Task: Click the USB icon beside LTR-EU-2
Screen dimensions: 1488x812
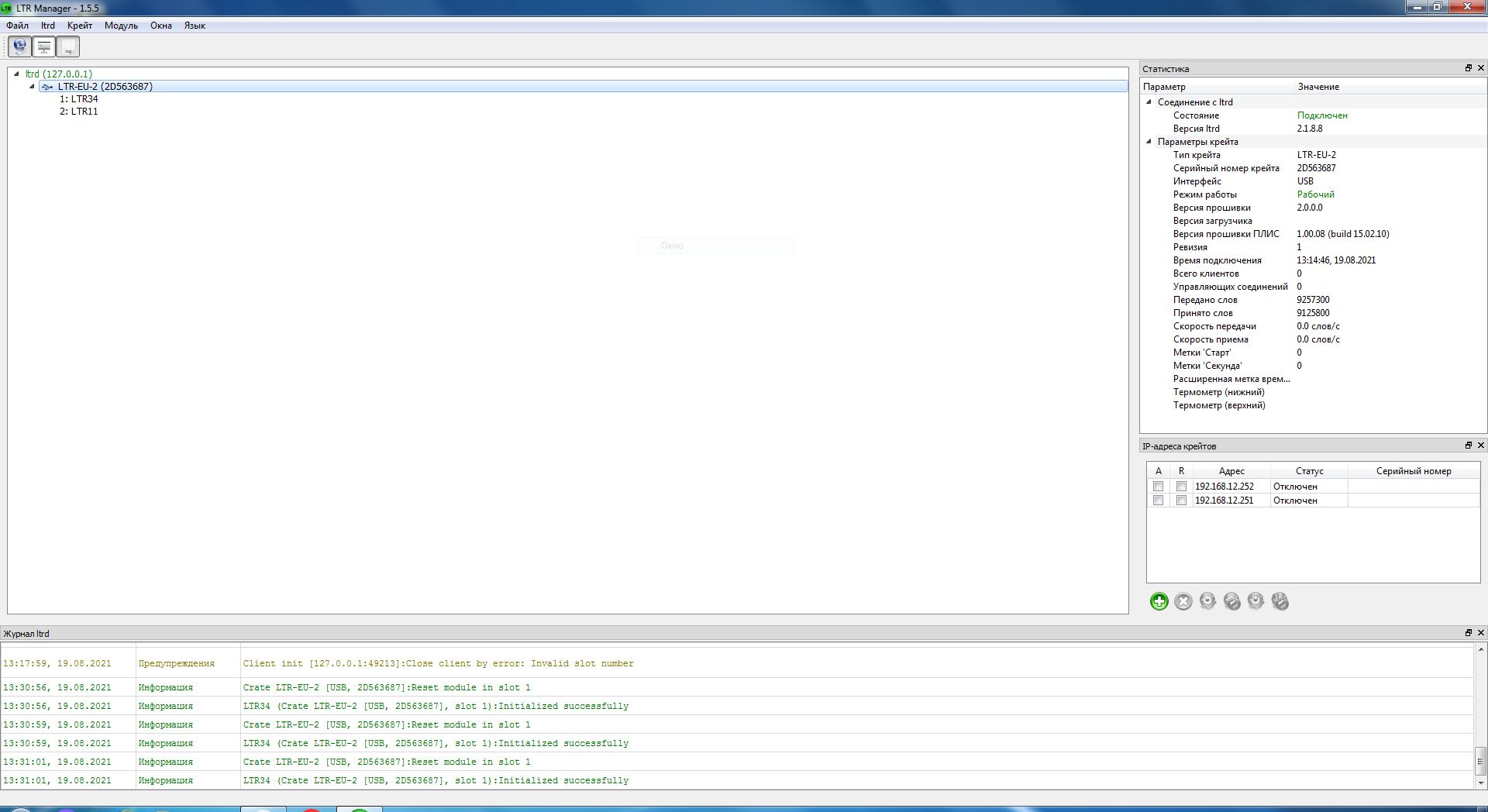Action: [47, 87]
